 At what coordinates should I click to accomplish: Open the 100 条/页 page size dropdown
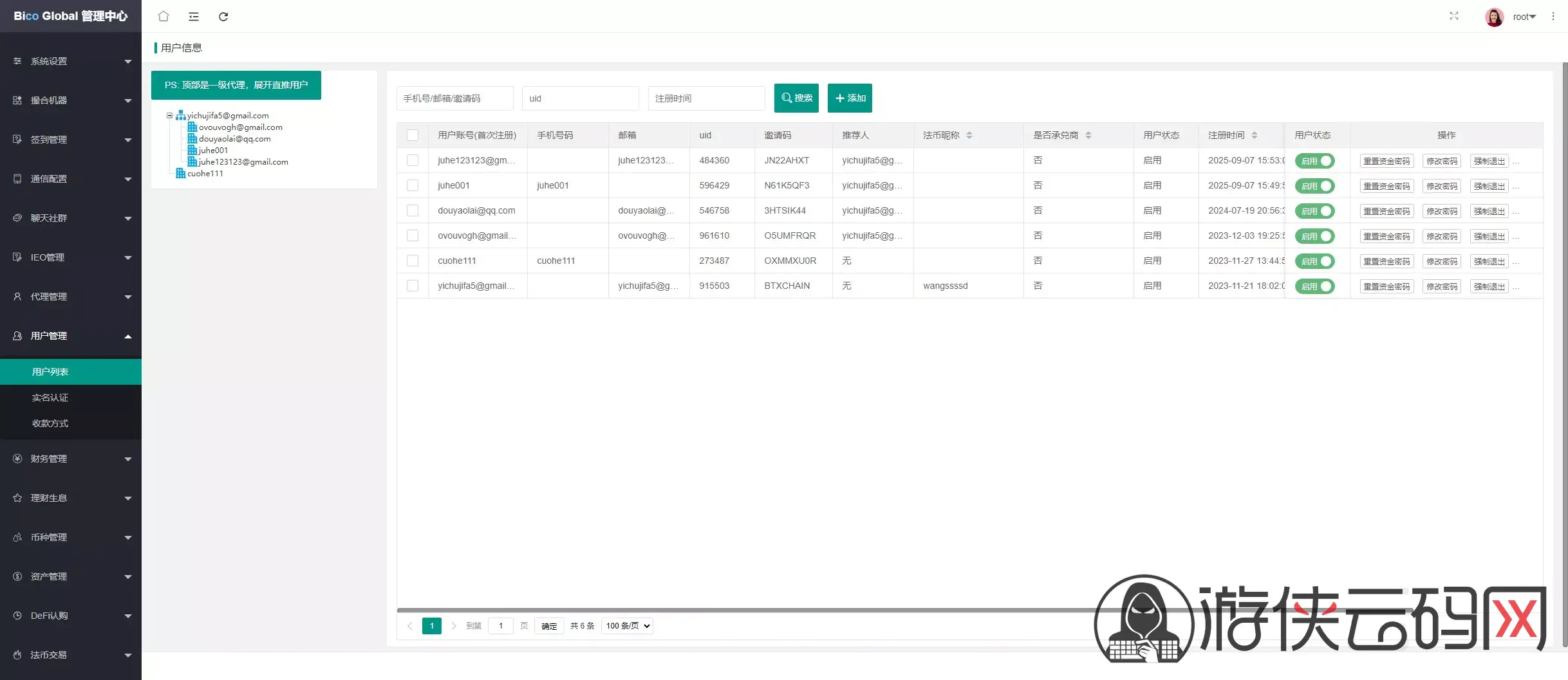pos(627,626)
